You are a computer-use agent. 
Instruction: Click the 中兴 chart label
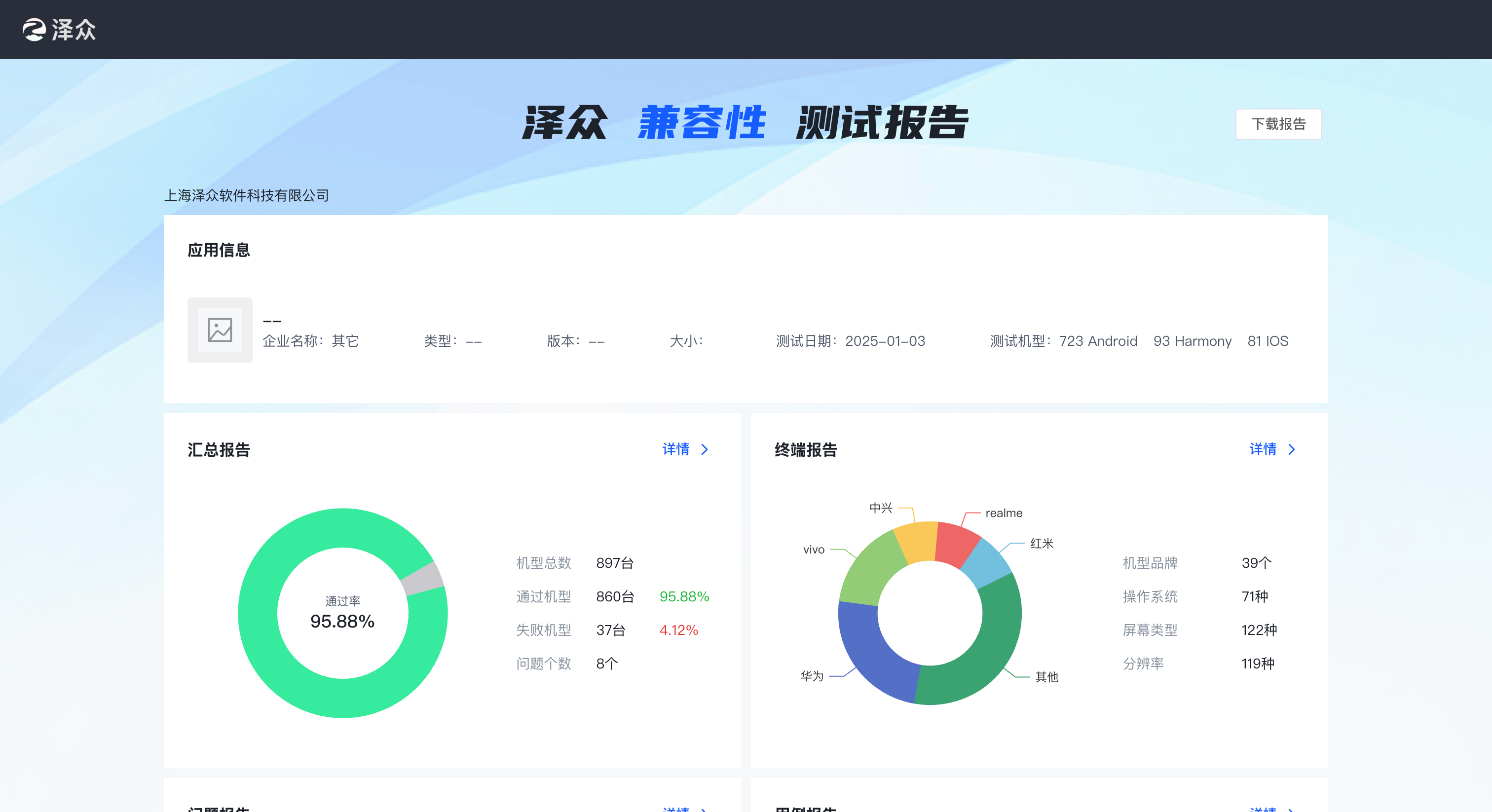[880, 507]
